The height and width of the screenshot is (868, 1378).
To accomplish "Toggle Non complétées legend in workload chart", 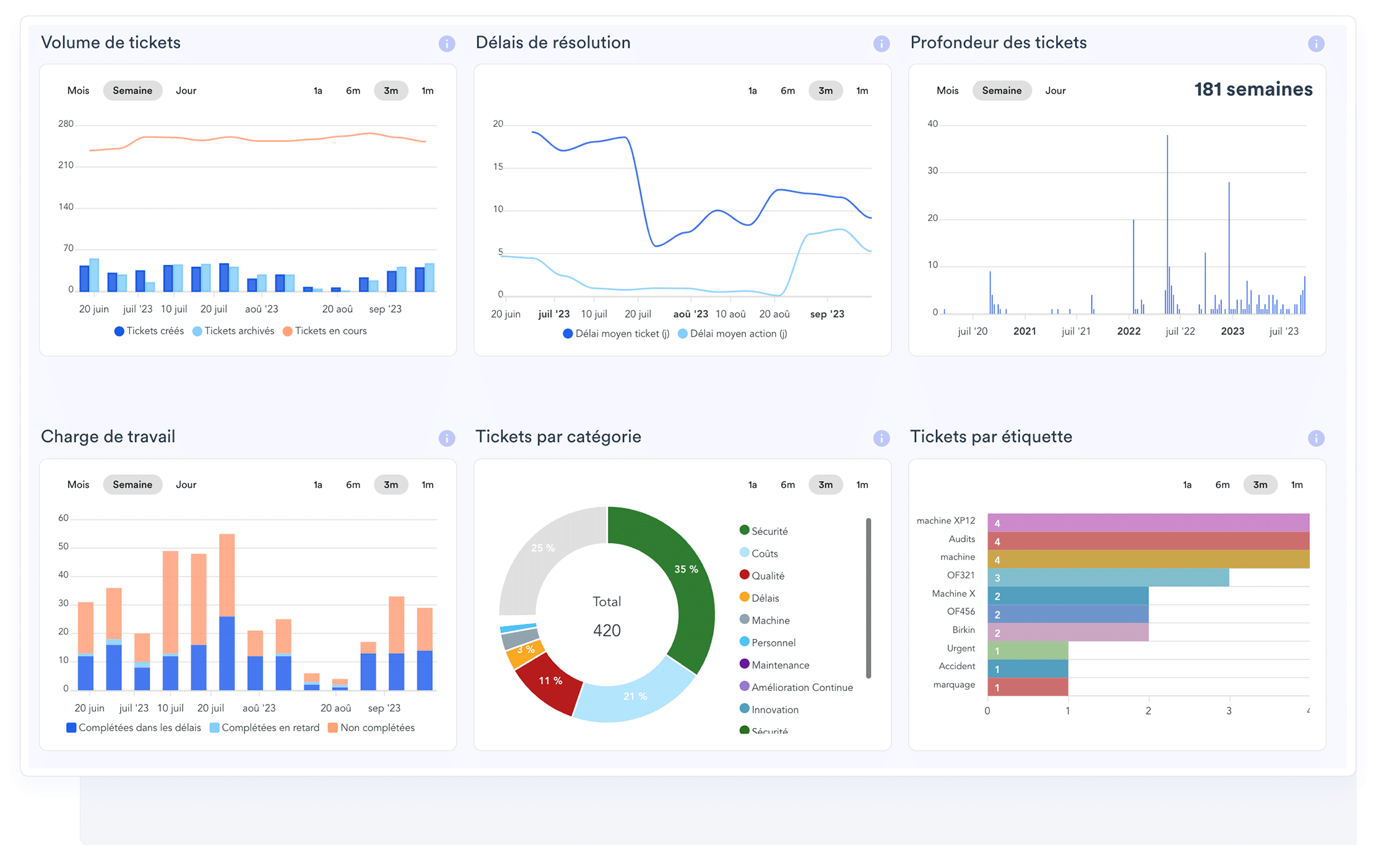I will coord(371,727).
